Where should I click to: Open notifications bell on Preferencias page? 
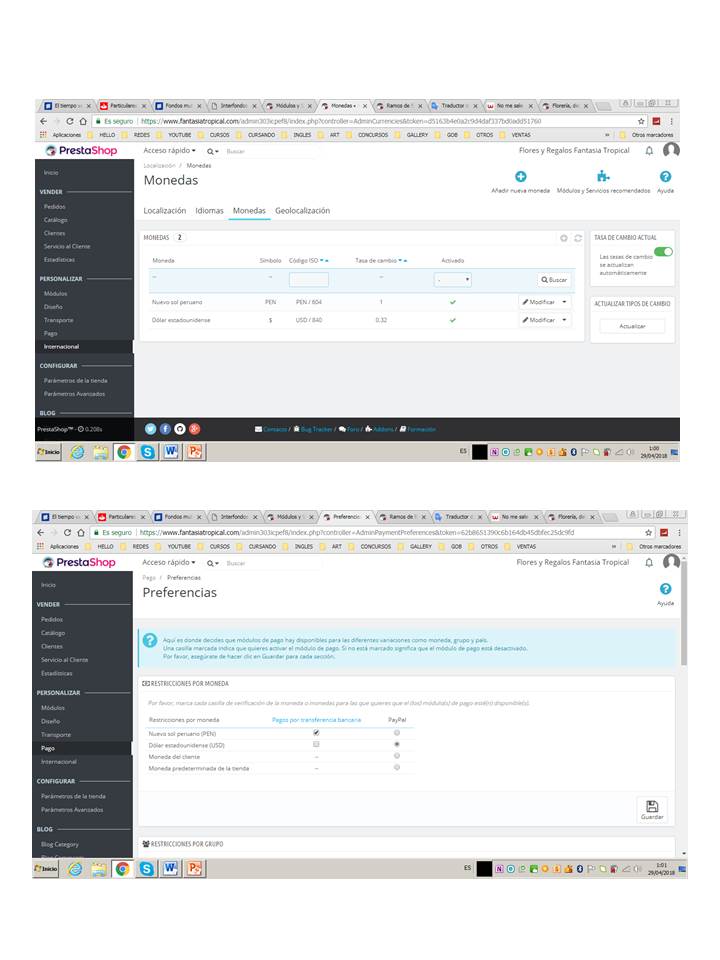pyautogui.click(x=649, y=563)
